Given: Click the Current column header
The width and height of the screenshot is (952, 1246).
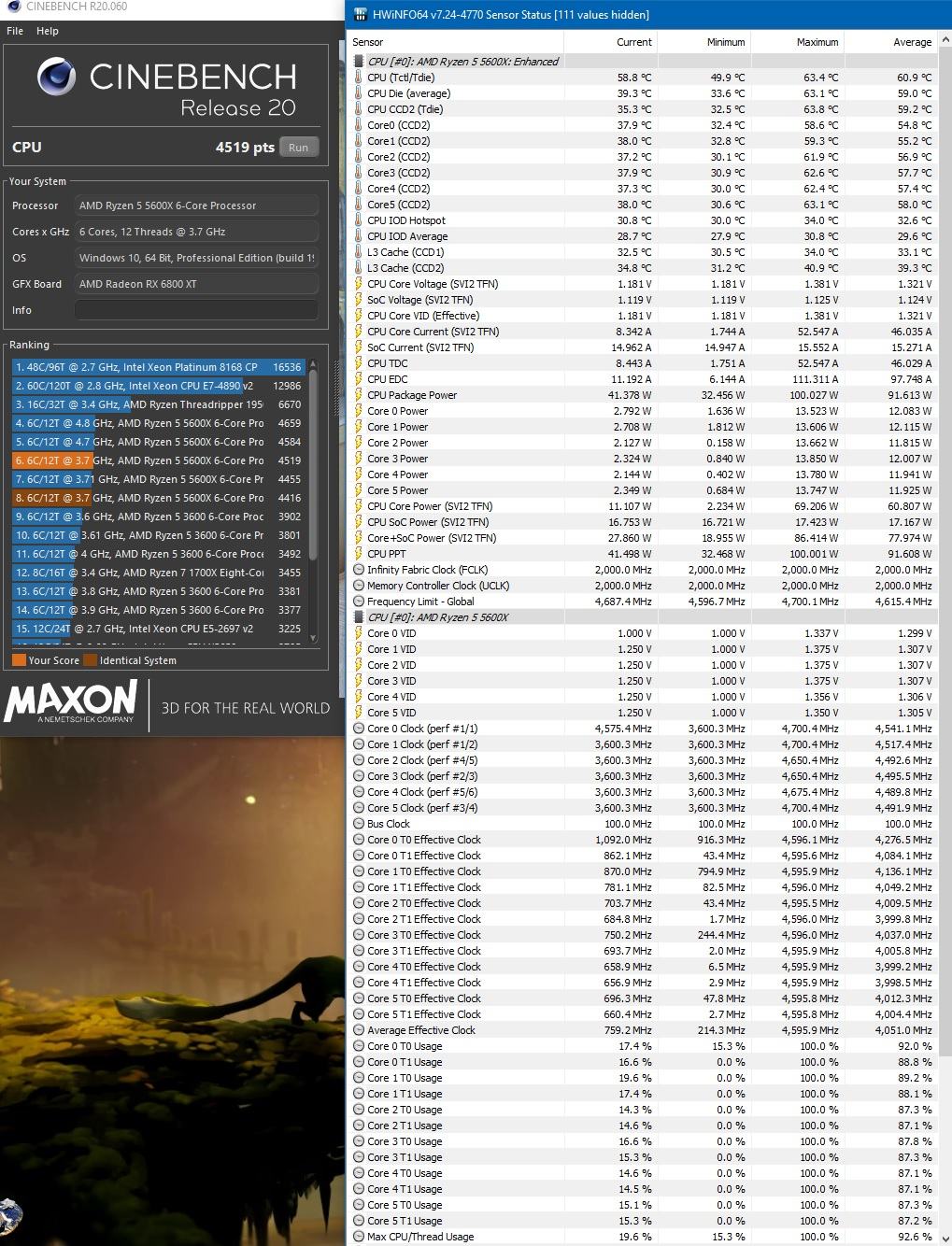Looking at the screenshot, I should (x=611, y=42).
